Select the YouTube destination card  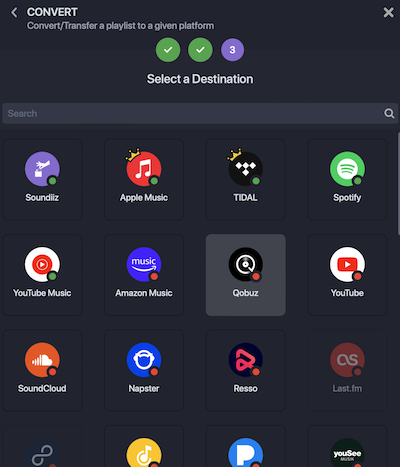[347, 275]
